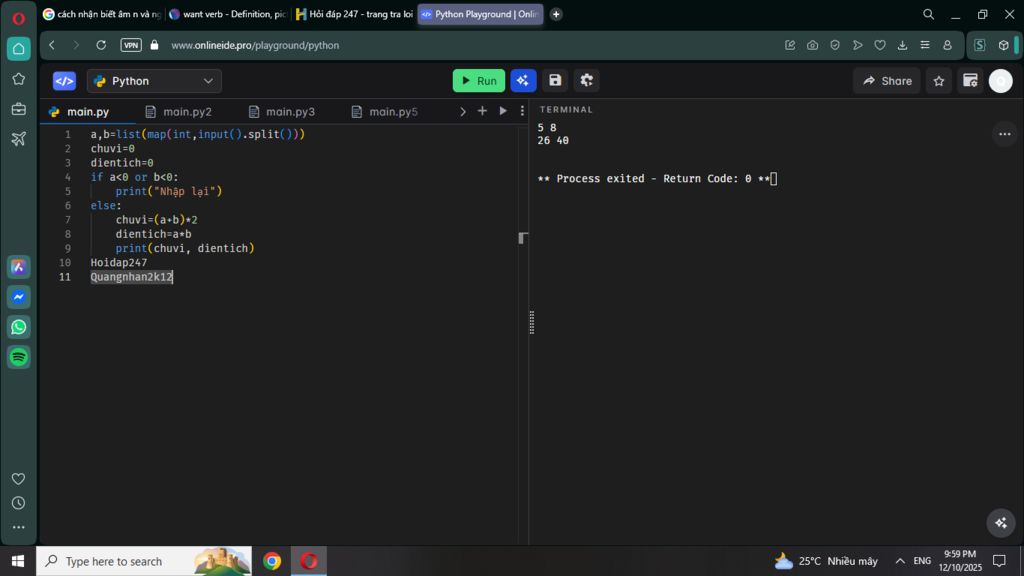1024x576 pixels.
Task: Click the editor vertical scrollbar thumb
Action: (x=522, y=238)
